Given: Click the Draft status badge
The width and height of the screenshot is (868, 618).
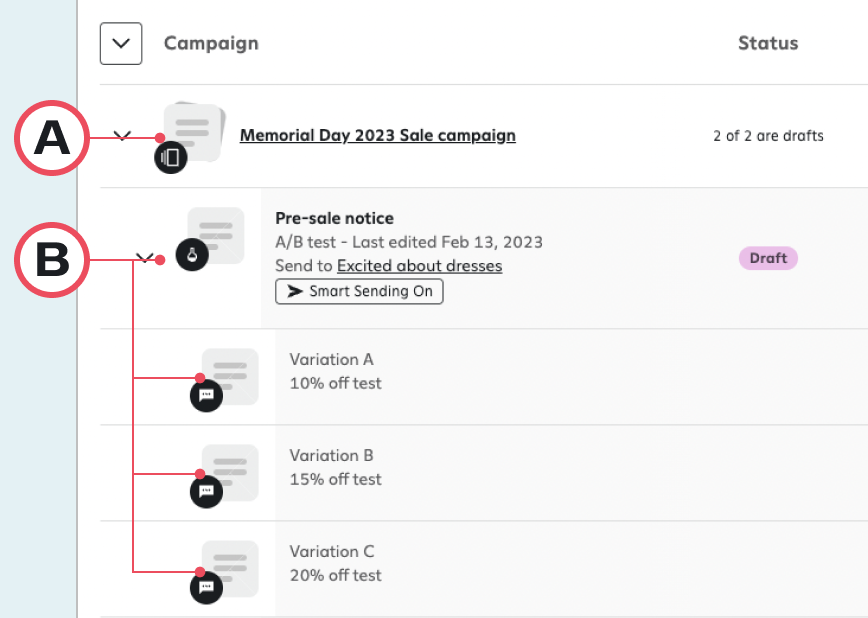Looking at the screenshot, I should tap(768, 258).
